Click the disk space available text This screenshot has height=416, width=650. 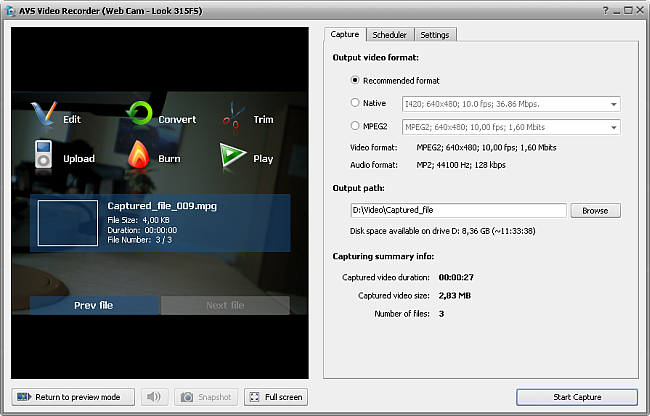pos(443,231)
